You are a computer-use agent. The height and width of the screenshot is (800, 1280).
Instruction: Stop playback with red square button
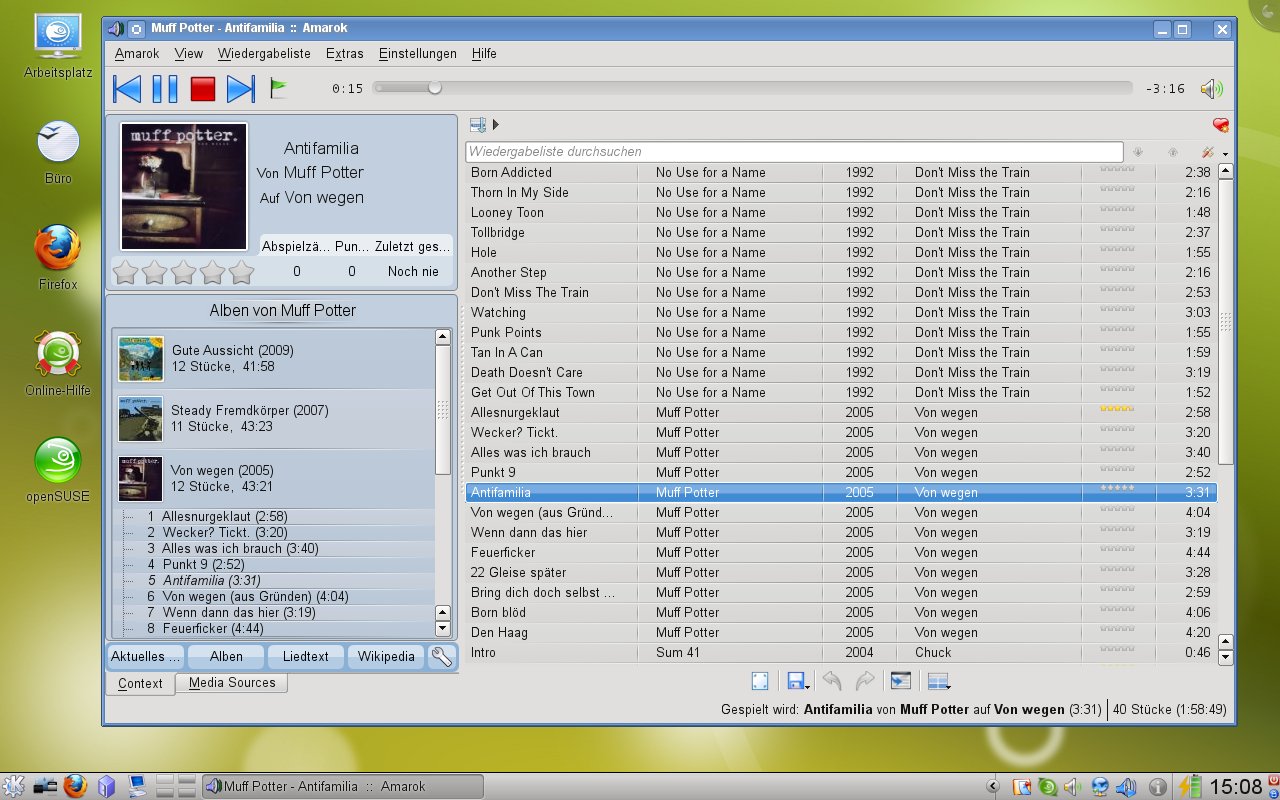pyautogui.click(x=203, y=89)
